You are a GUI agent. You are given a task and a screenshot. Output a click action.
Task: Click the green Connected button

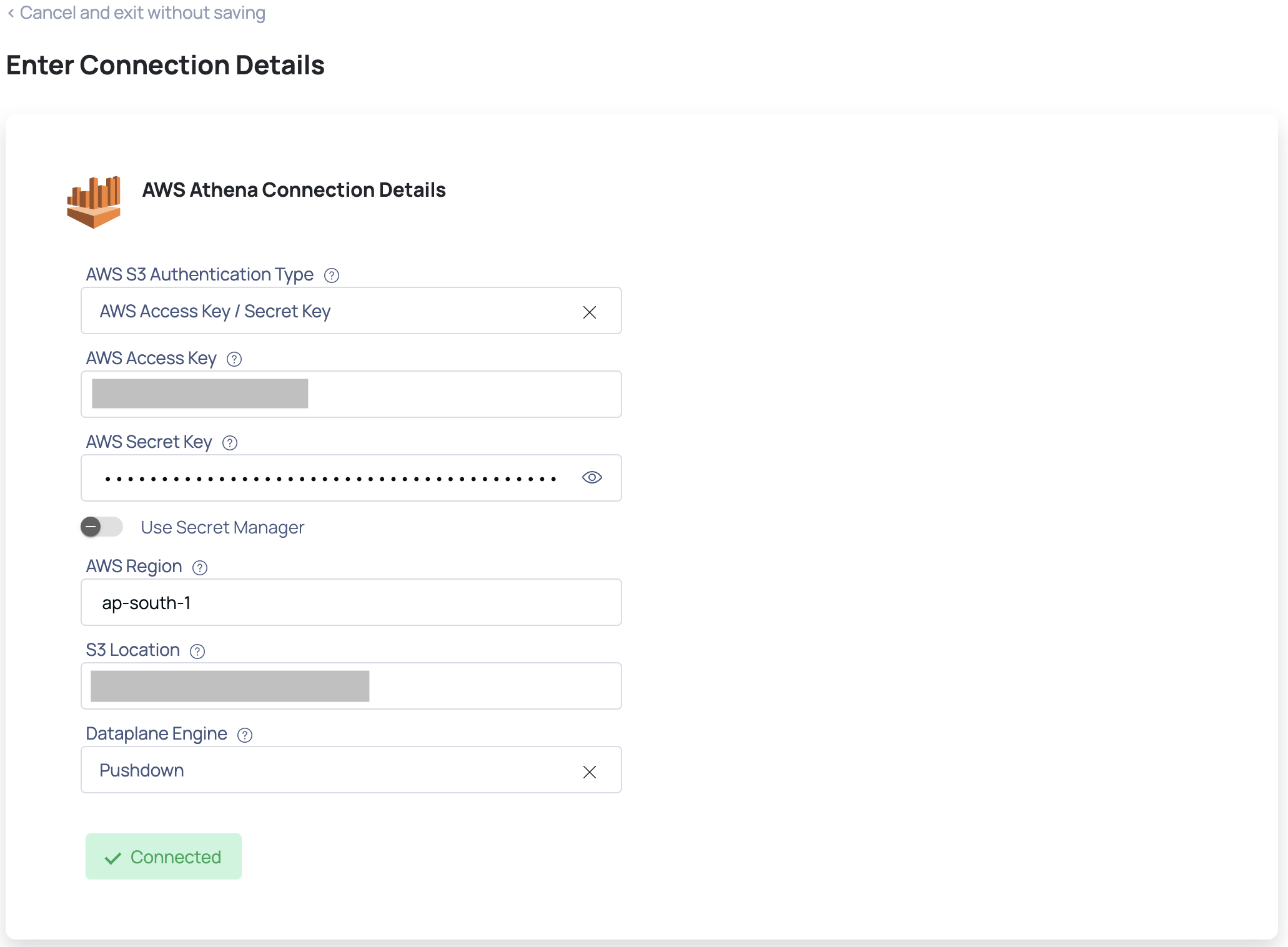click(x=164, y=856)
